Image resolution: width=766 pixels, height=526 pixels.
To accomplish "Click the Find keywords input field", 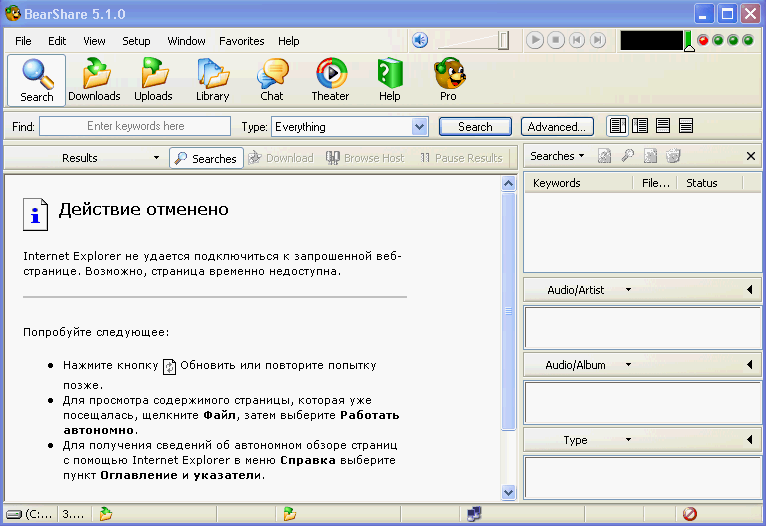I will (x=135, y=126).
